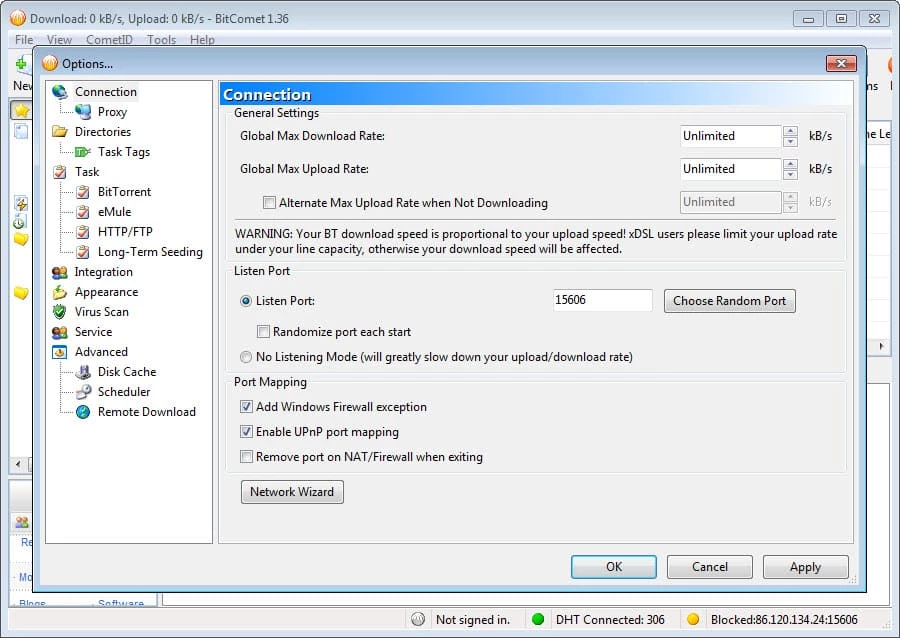Select Virus Scan in the options tree
The image size is (900, 638).
(102, 312)
